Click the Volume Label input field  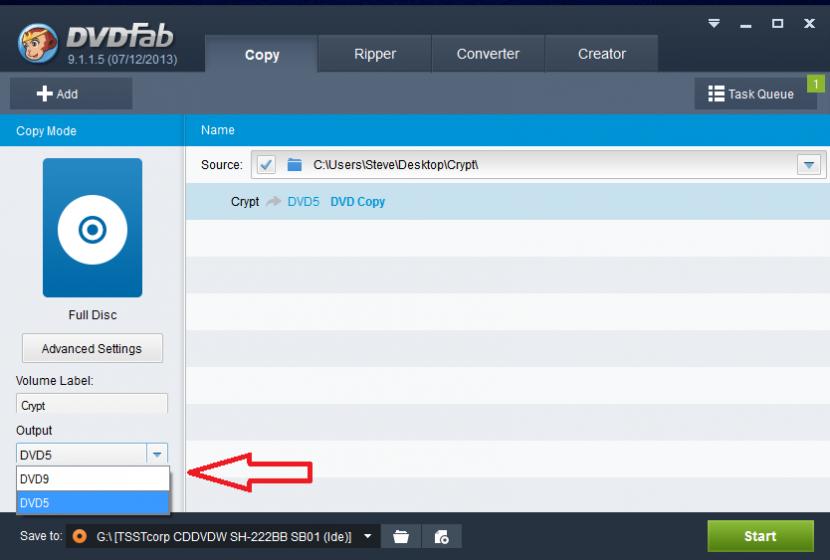[x=92, y=405]
